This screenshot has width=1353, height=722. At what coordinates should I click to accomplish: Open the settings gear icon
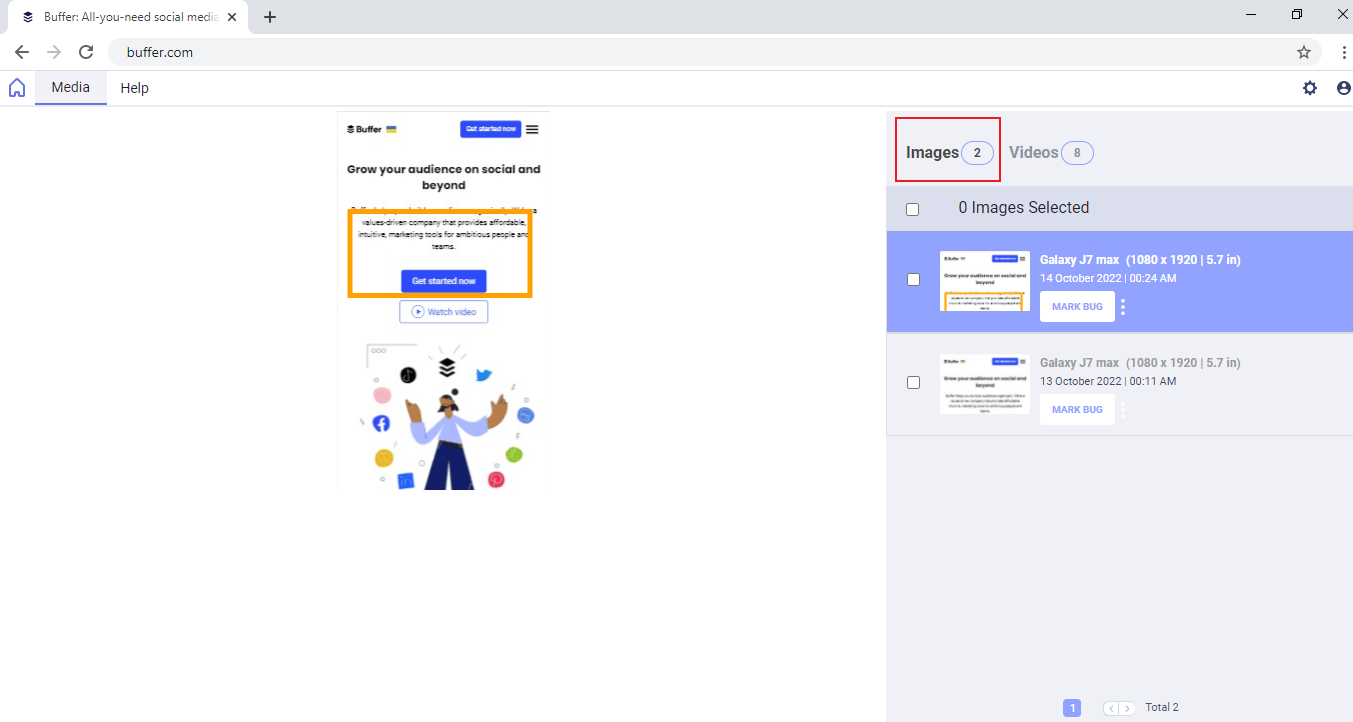pos(1310,88)
